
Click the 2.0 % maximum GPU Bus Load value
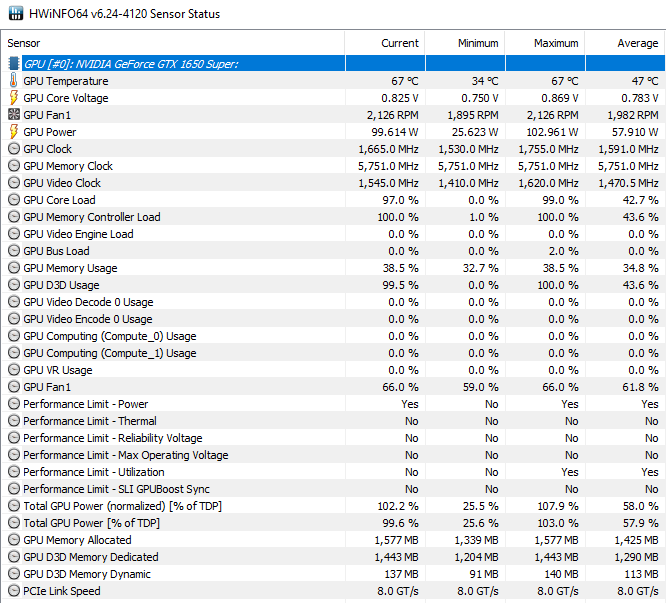click(x=563, y=251)
